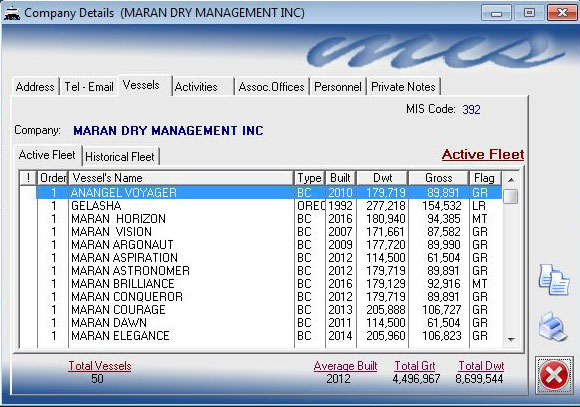The height and width of the screenshot is (407, 580).
Task: Click the Total Grt label
Action: point(415,366)
